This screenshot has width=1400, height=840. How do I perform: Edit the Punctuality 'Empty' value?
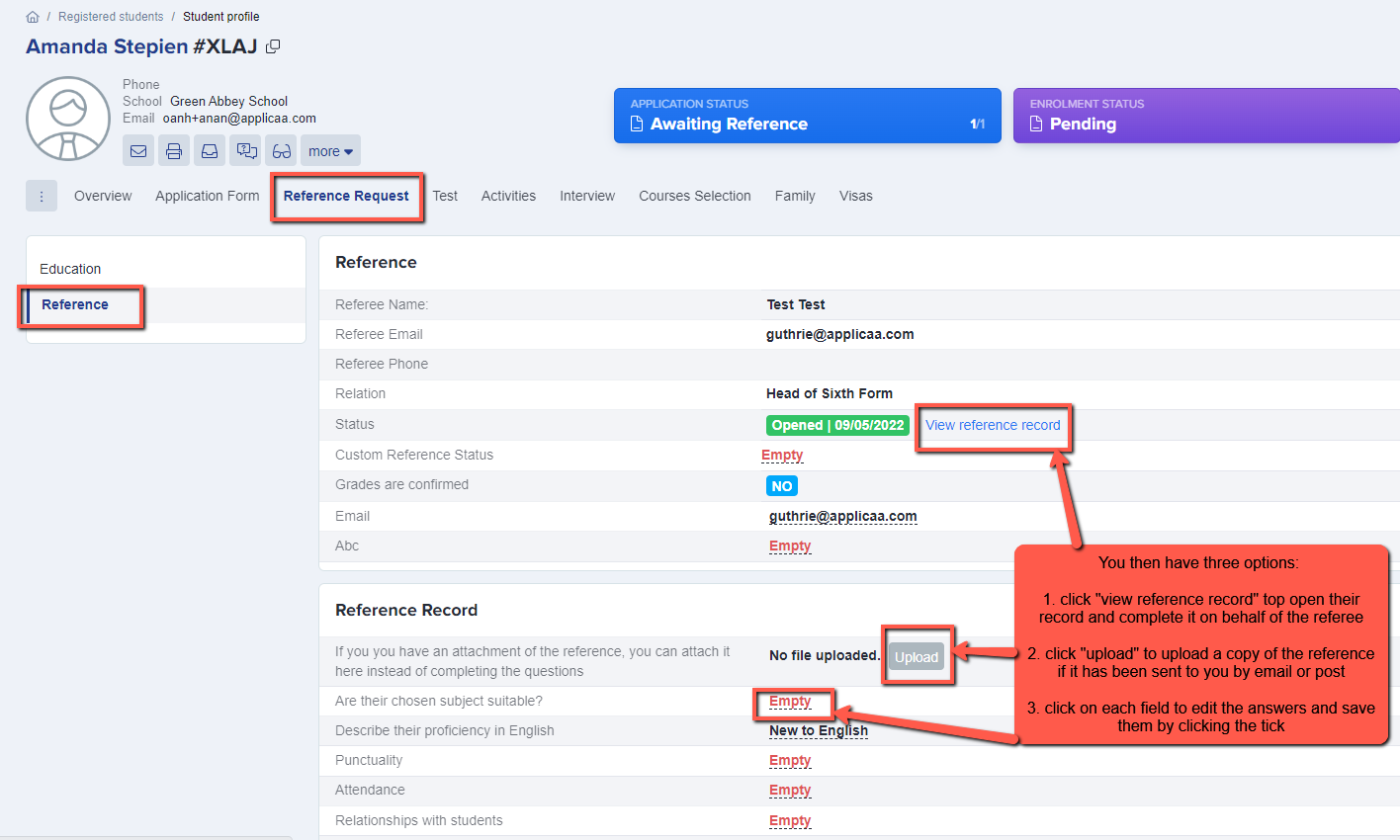(790, 760)
